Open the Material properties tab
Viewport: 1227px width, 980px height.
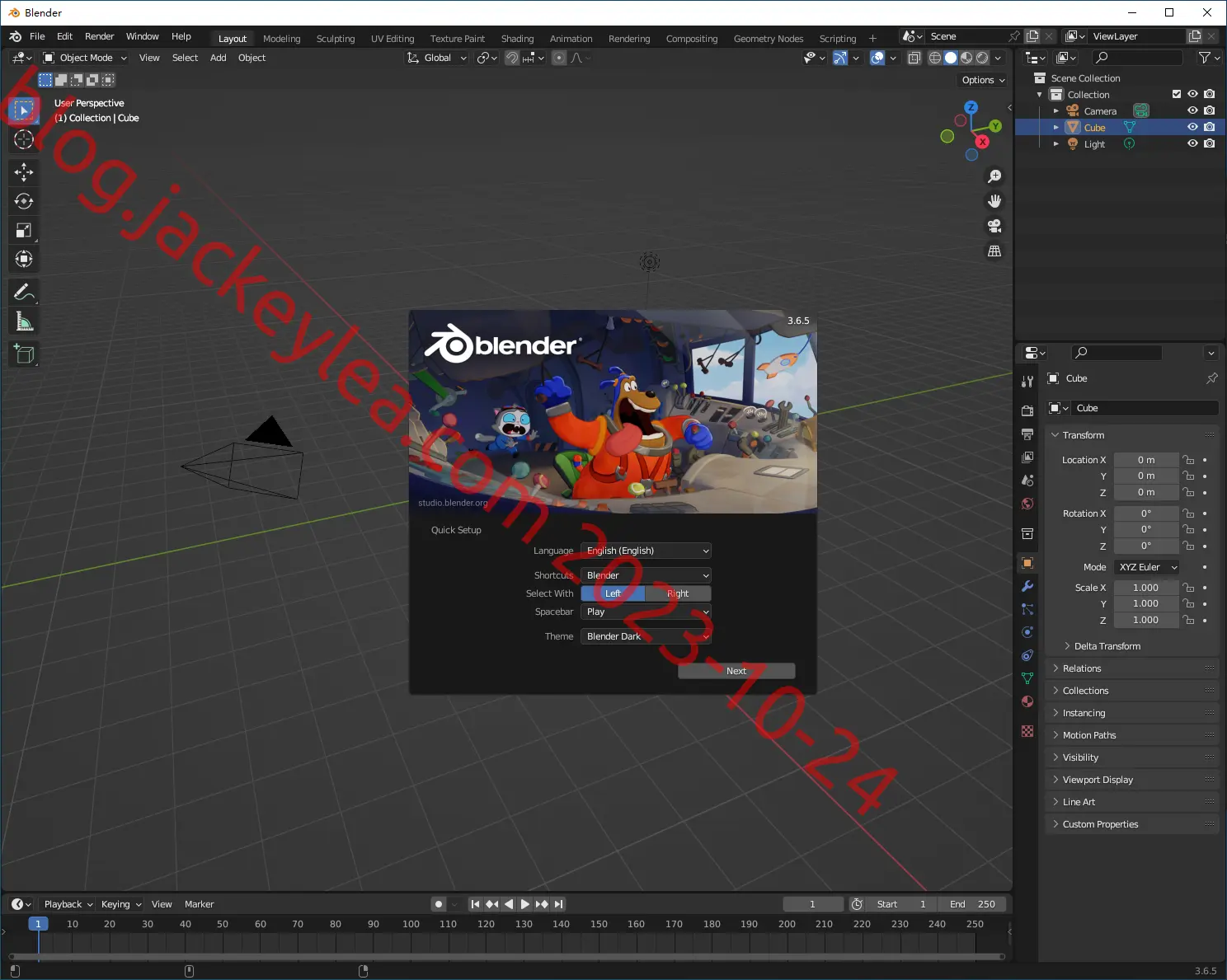(x=1027, y=701)
